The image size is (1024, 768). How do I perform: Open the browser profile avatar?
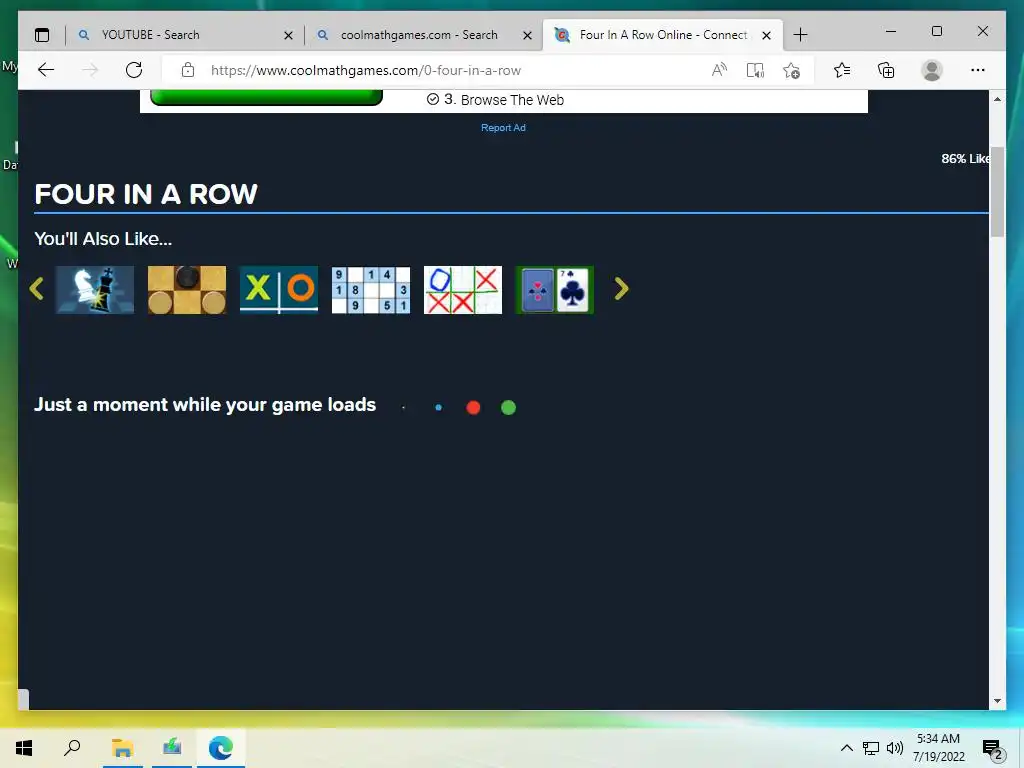[x=932, y=70]
